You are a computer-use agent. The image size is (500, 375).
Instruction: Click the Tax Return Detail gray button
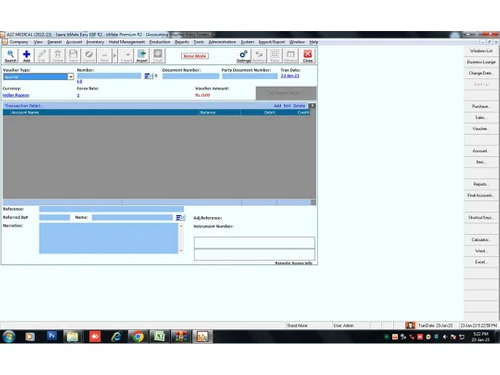point(286,93)
